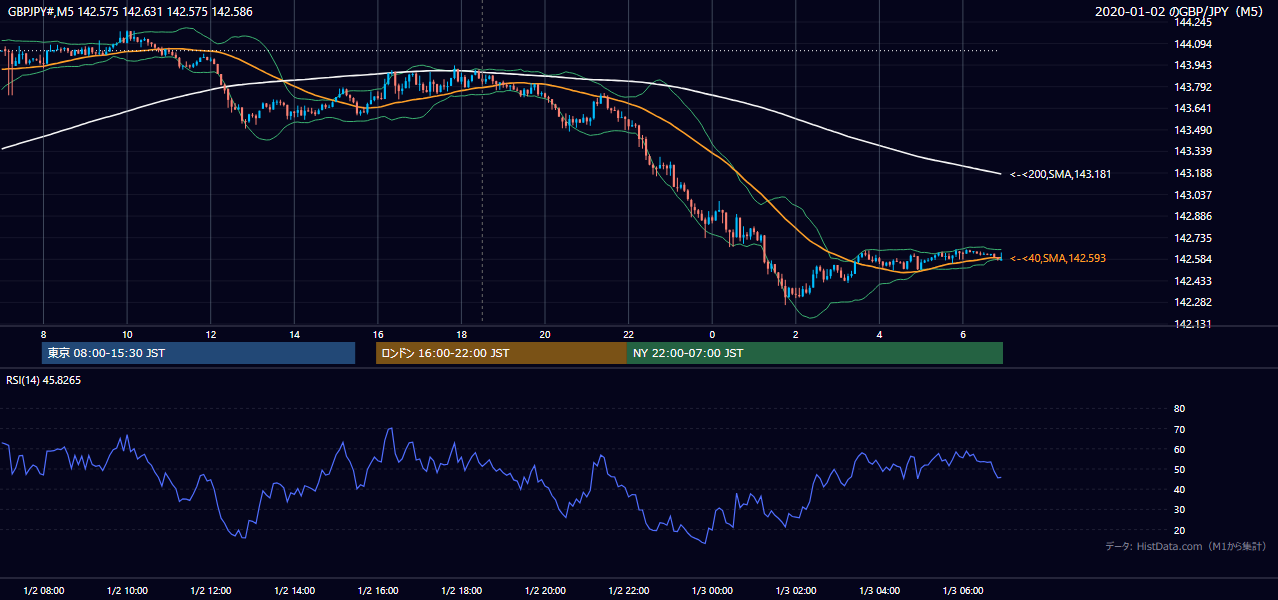Select the <-<200,SMA,143.181 moving average label
Image resolution: width=1278 pixels, height=600 pixels.
pyautogui.click(x=1060, y=174)
